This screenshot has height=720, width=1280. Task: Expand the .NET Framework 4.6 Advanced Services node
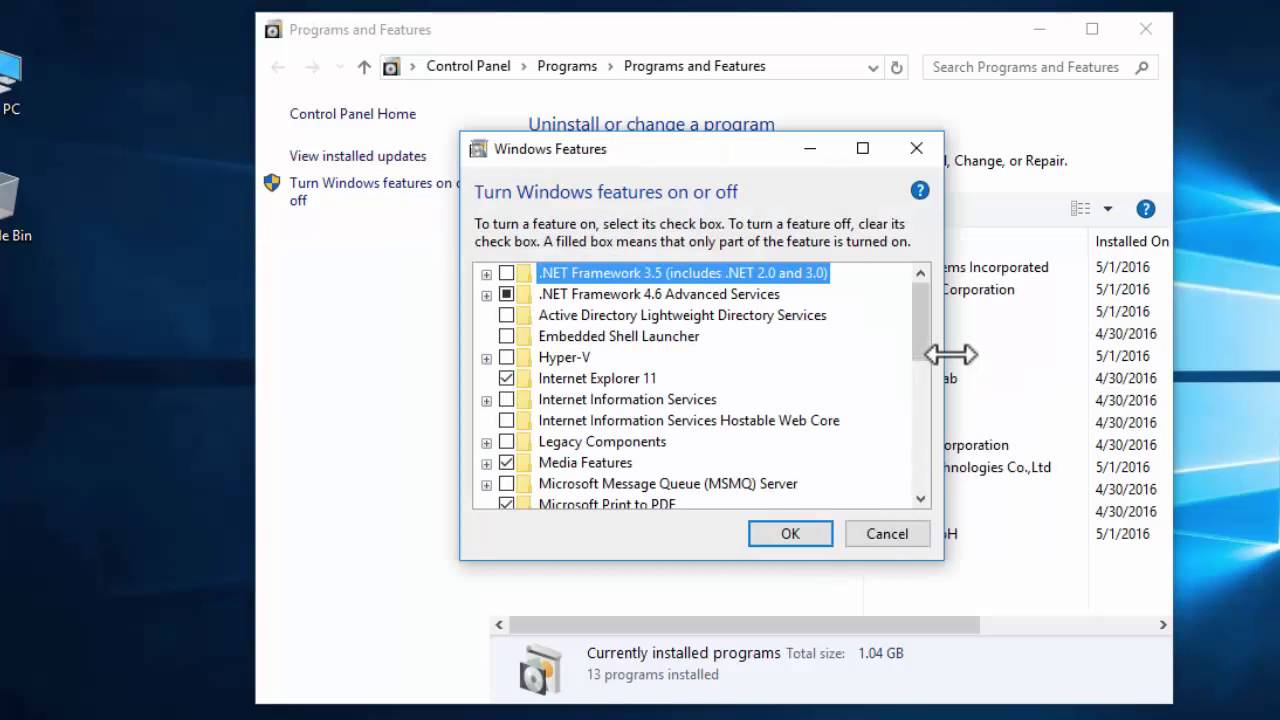[x=487, y=295]
